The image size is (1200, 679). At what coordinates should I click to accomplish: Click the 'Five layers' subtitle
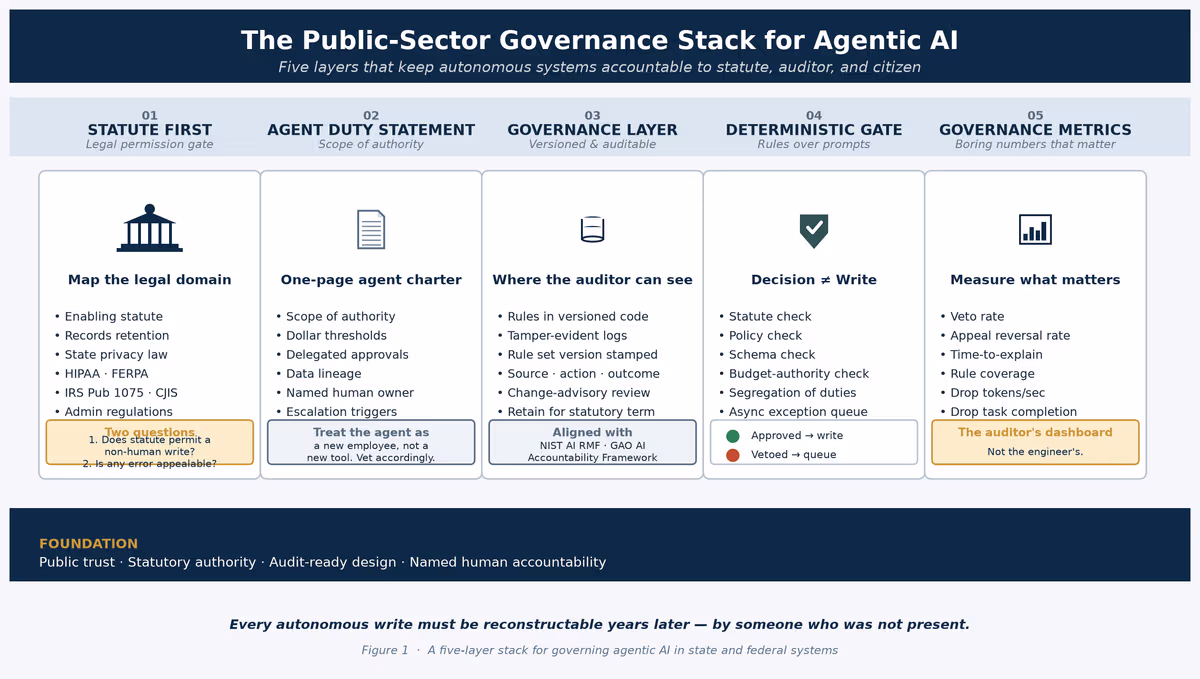point(600,68)
